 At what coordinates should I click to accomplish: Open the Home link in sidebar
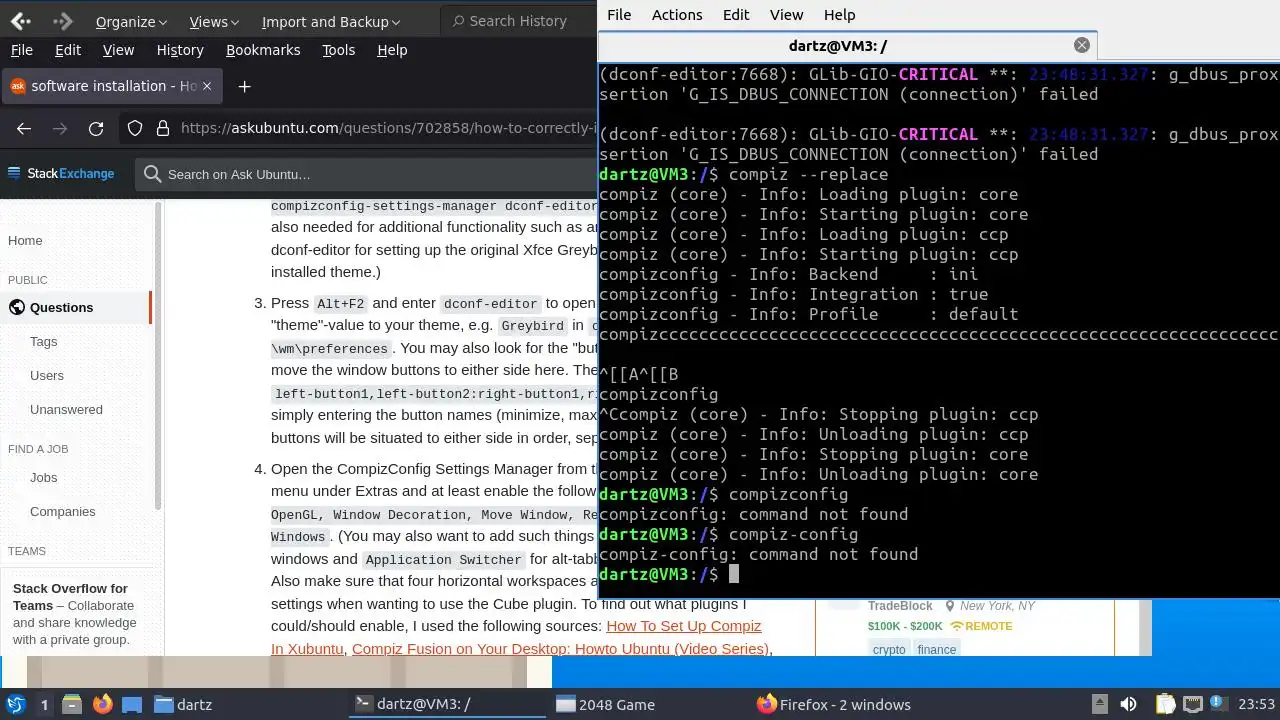[25, 240]
